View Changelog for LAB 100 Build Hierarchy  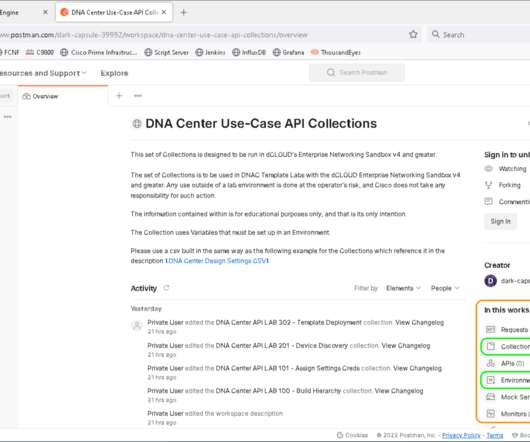pos(399,391)
